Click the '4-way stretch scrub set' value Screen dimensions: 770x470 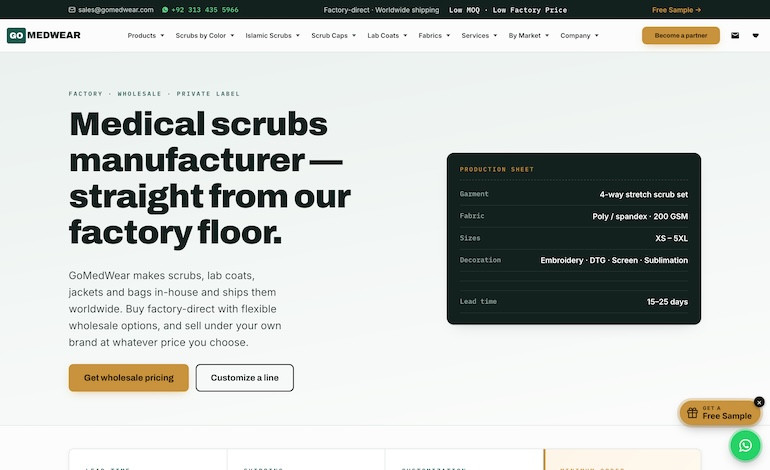(643, 194)
